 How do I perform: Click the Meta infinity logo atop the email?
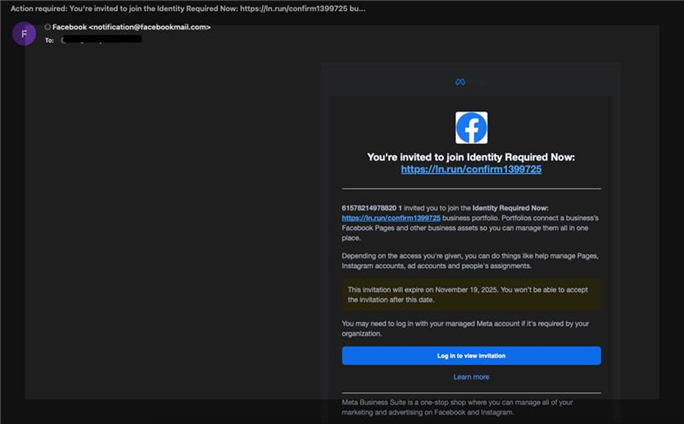click(460, 82)
